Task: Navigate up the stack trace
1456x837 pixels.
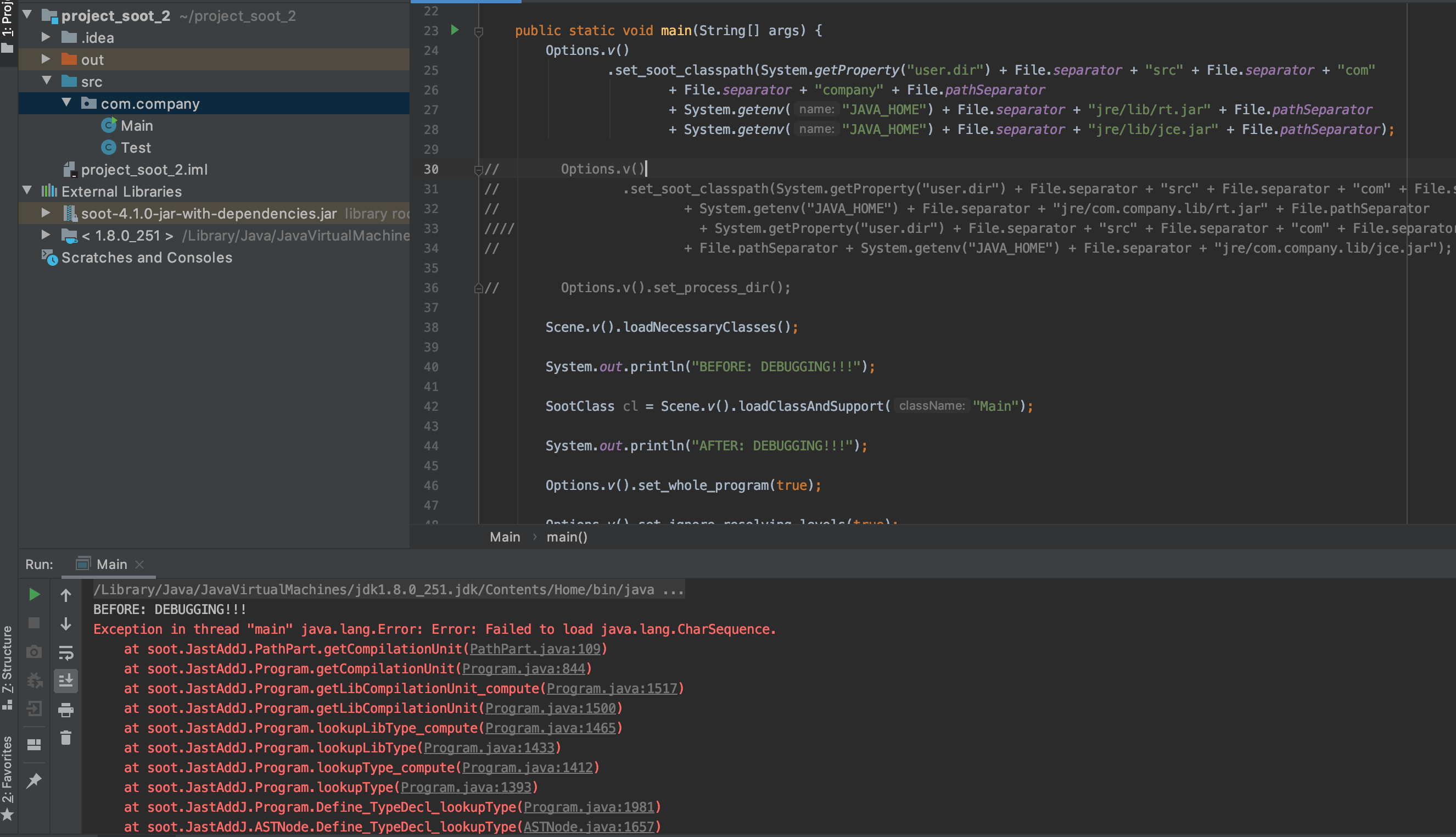Action: (x=66, y=594)
